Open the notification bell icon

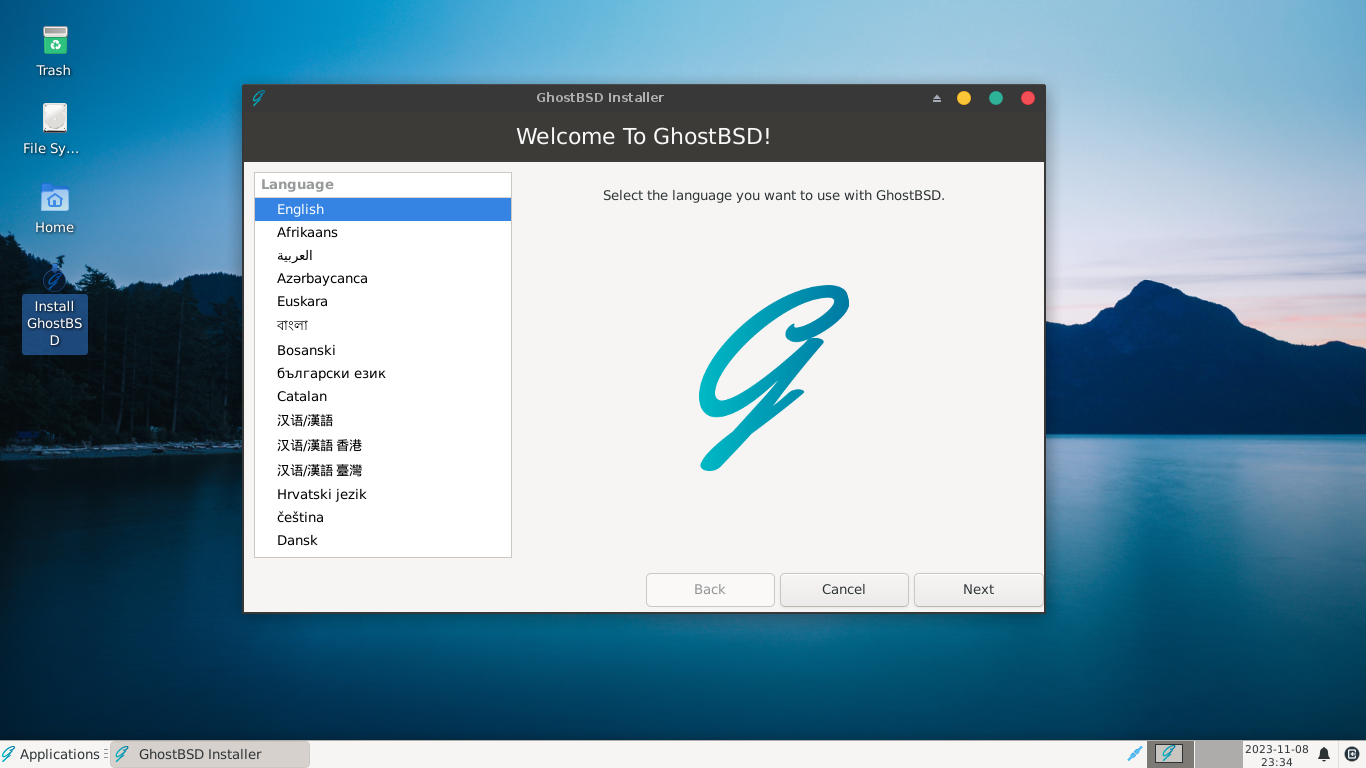1324,754
